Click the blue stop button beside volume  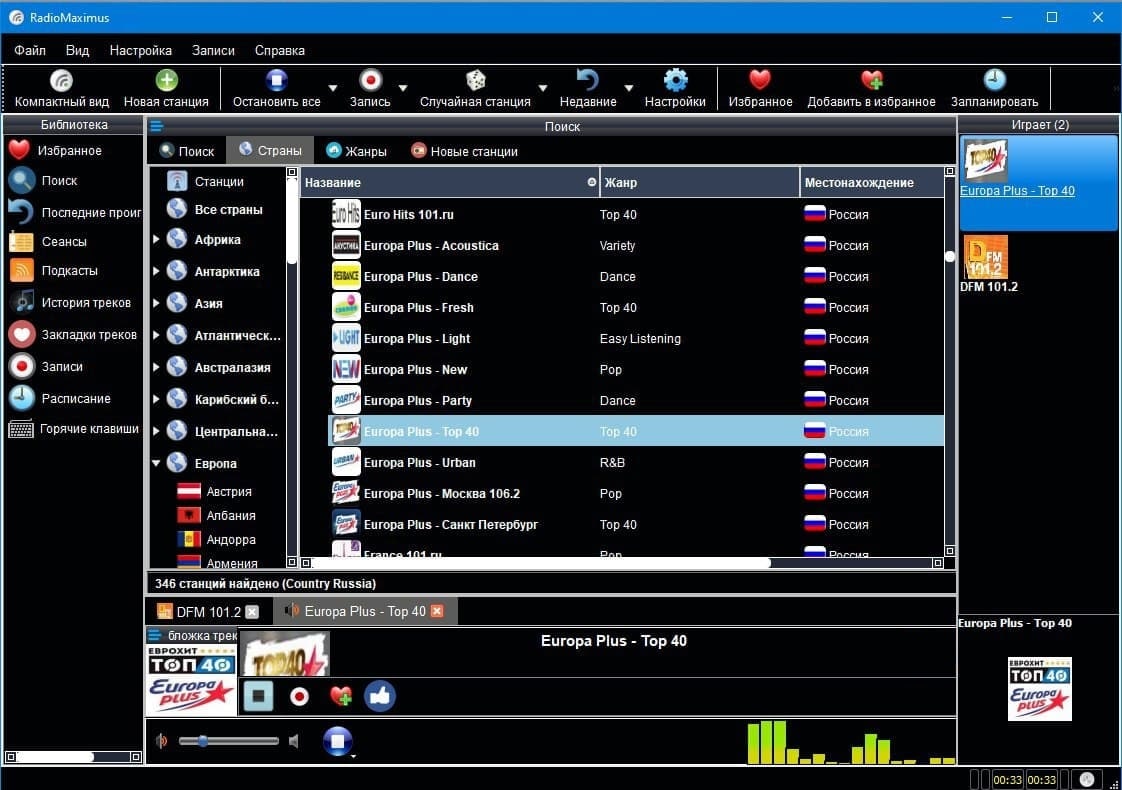pyautogui.click(x=338, y=741)
